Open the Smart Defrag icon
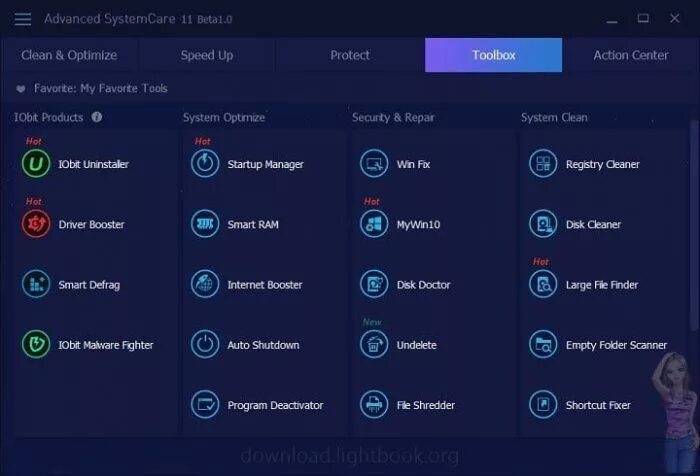Screen dimensions: 700x476 click(x=36, y=284)
